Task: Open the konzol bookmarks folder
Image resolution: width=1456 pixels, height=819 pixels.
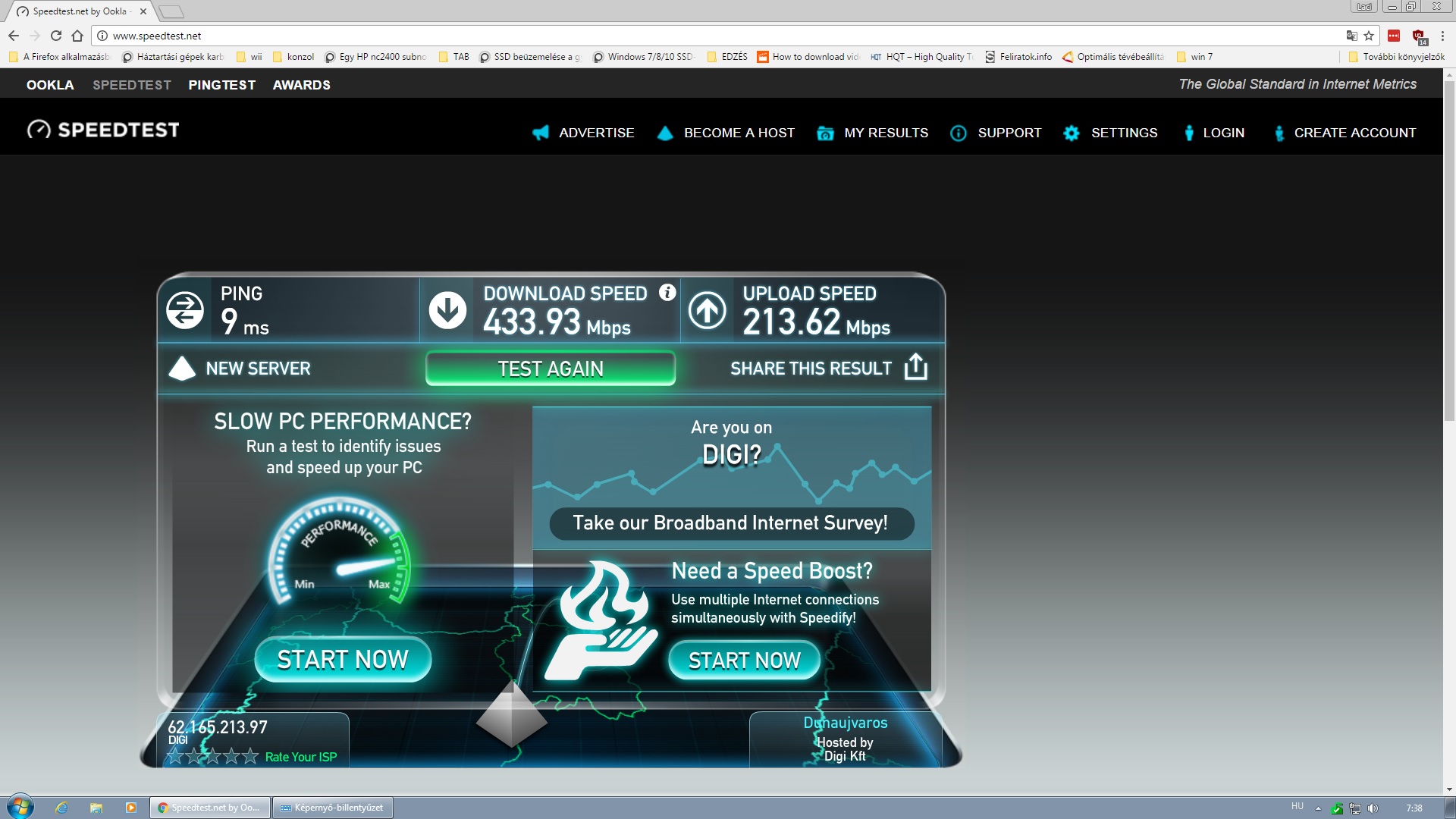Action: [293, 57]
